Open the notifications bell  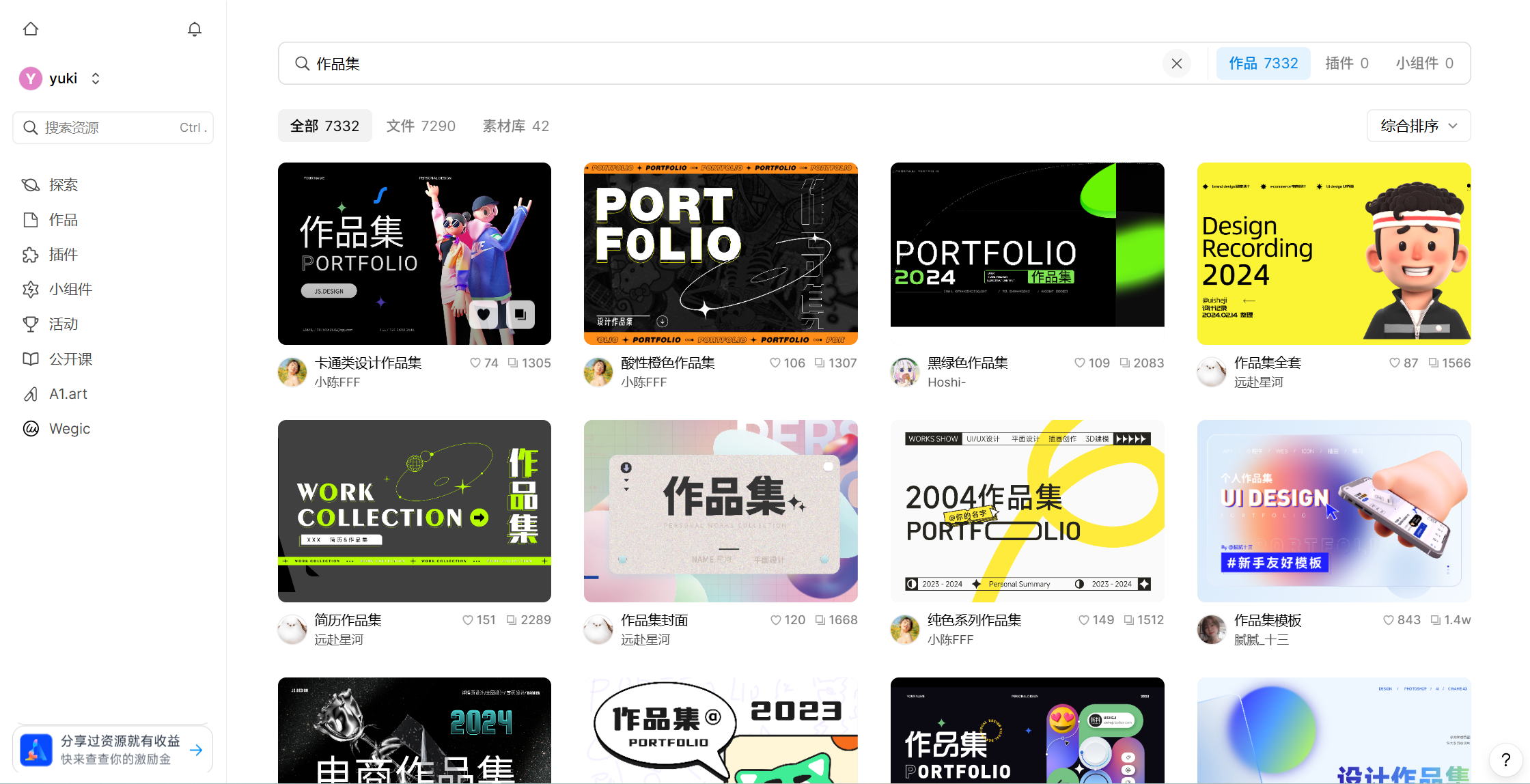click(x=195, y=29)
